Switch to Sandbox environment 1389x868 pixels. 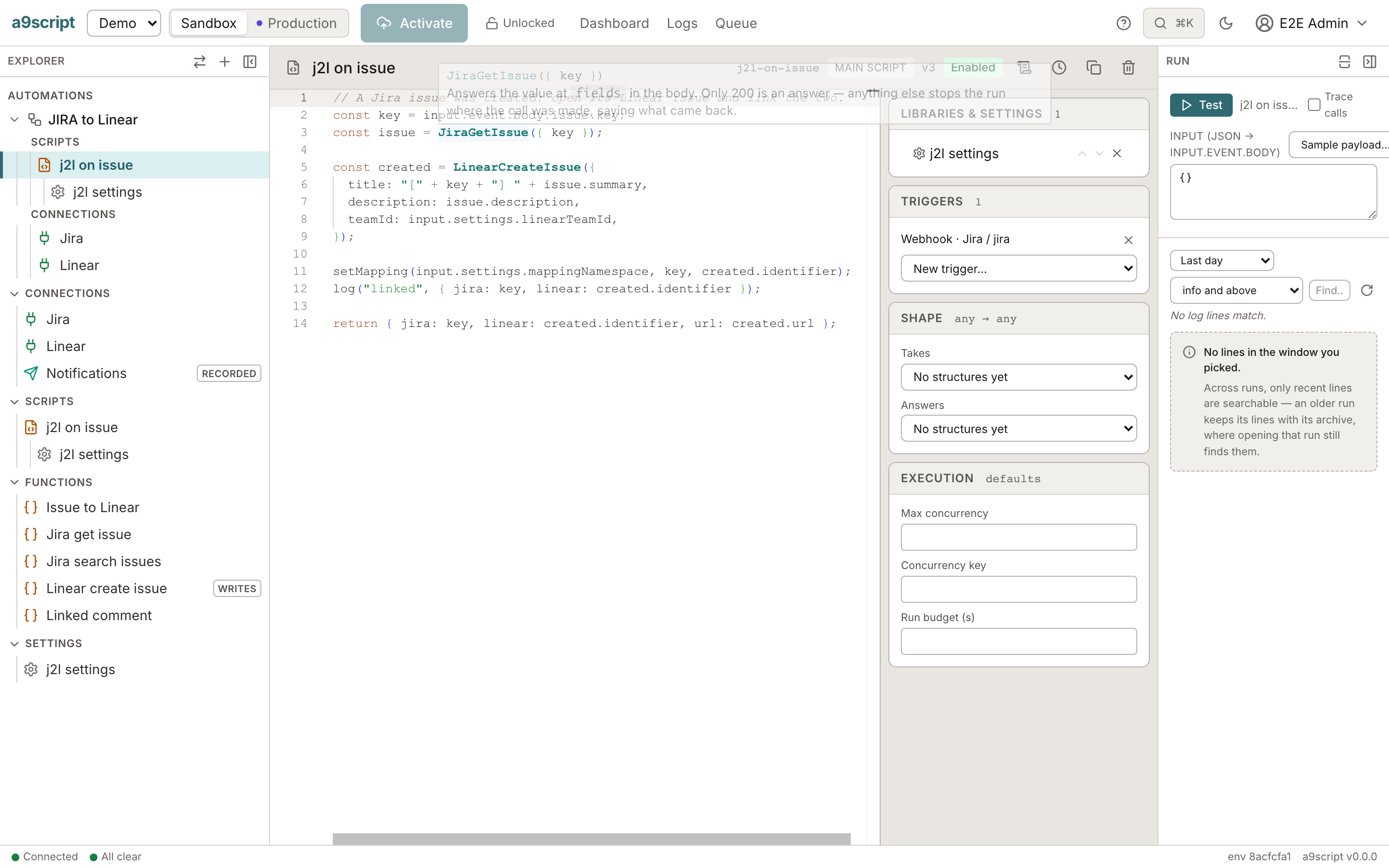[208, 23]
